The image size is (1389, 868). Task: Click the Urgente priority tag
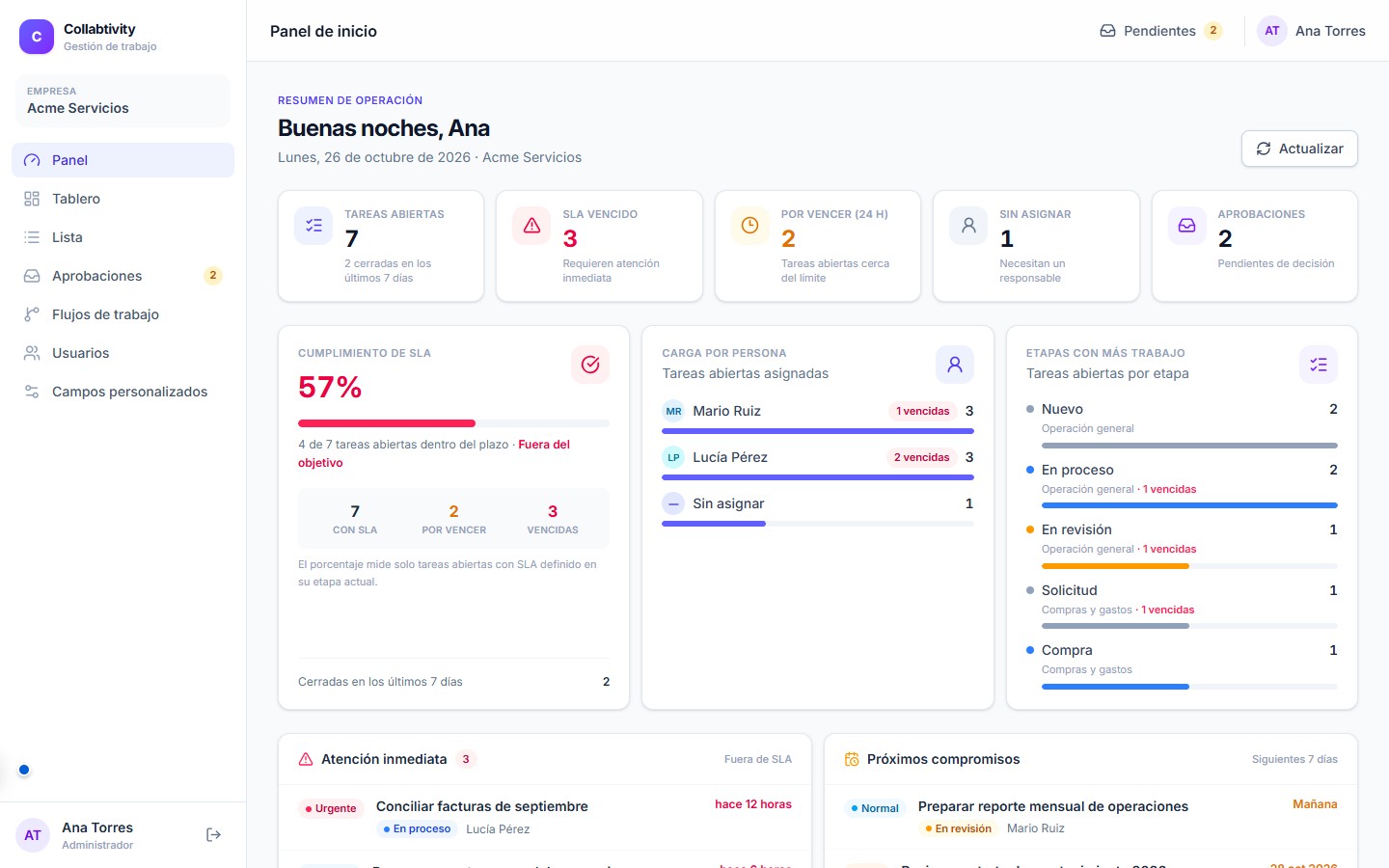(330, 808)
